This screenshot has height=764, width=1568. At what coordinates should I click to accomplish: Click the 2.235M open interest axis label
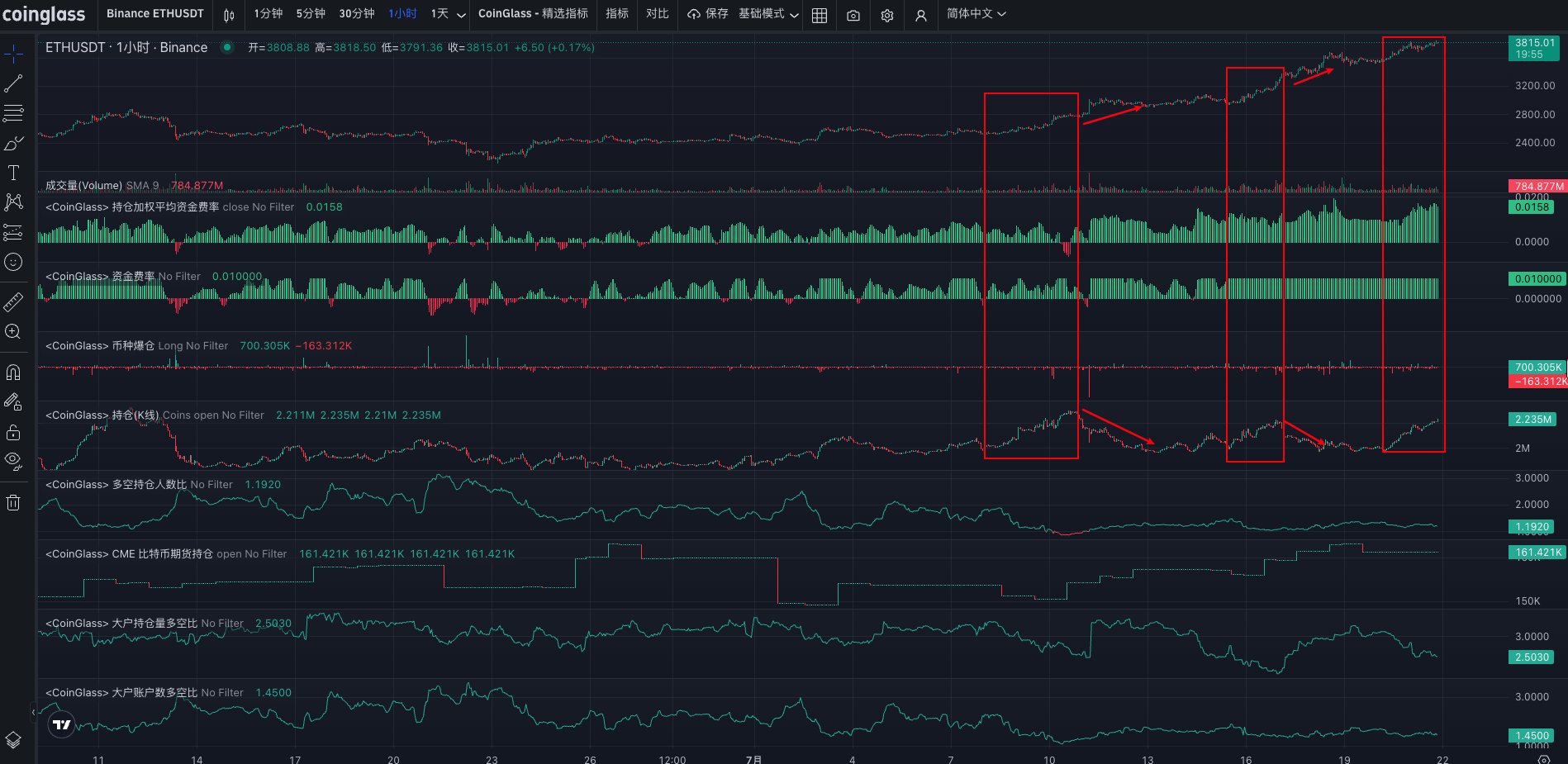pos(1533,419)
